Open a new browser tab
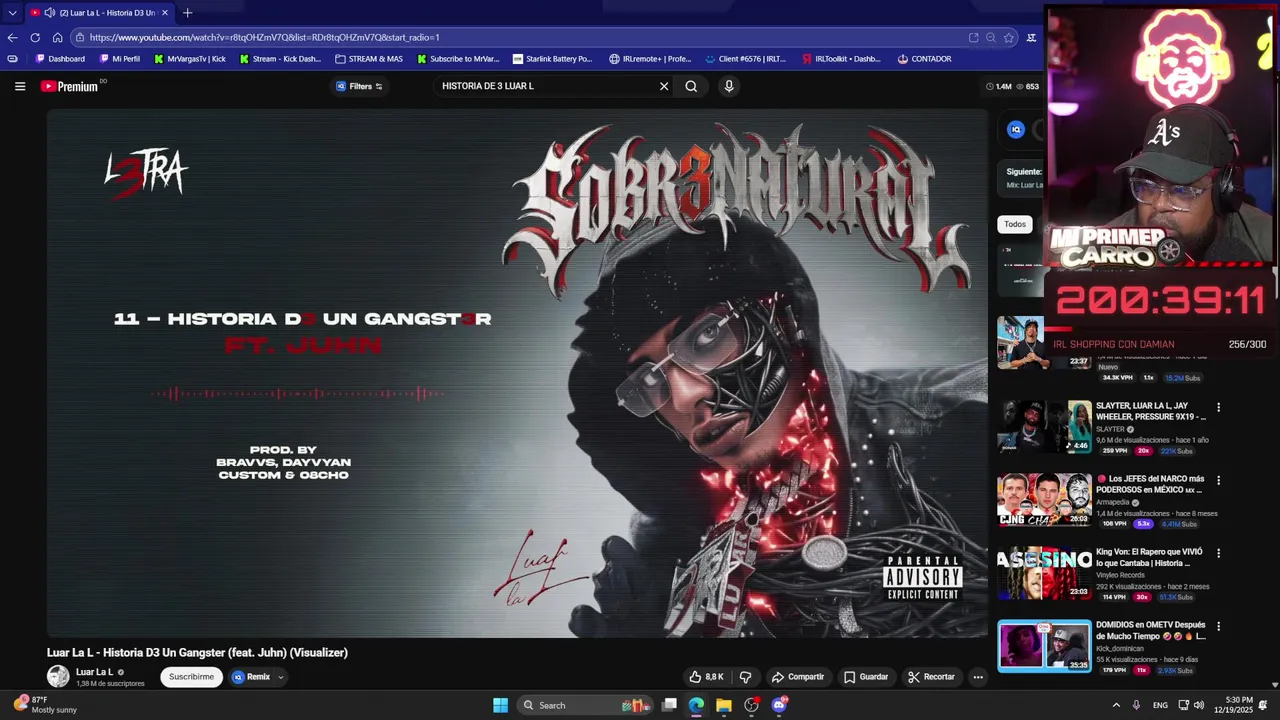The image size is (1280, 720). point(187,13)
